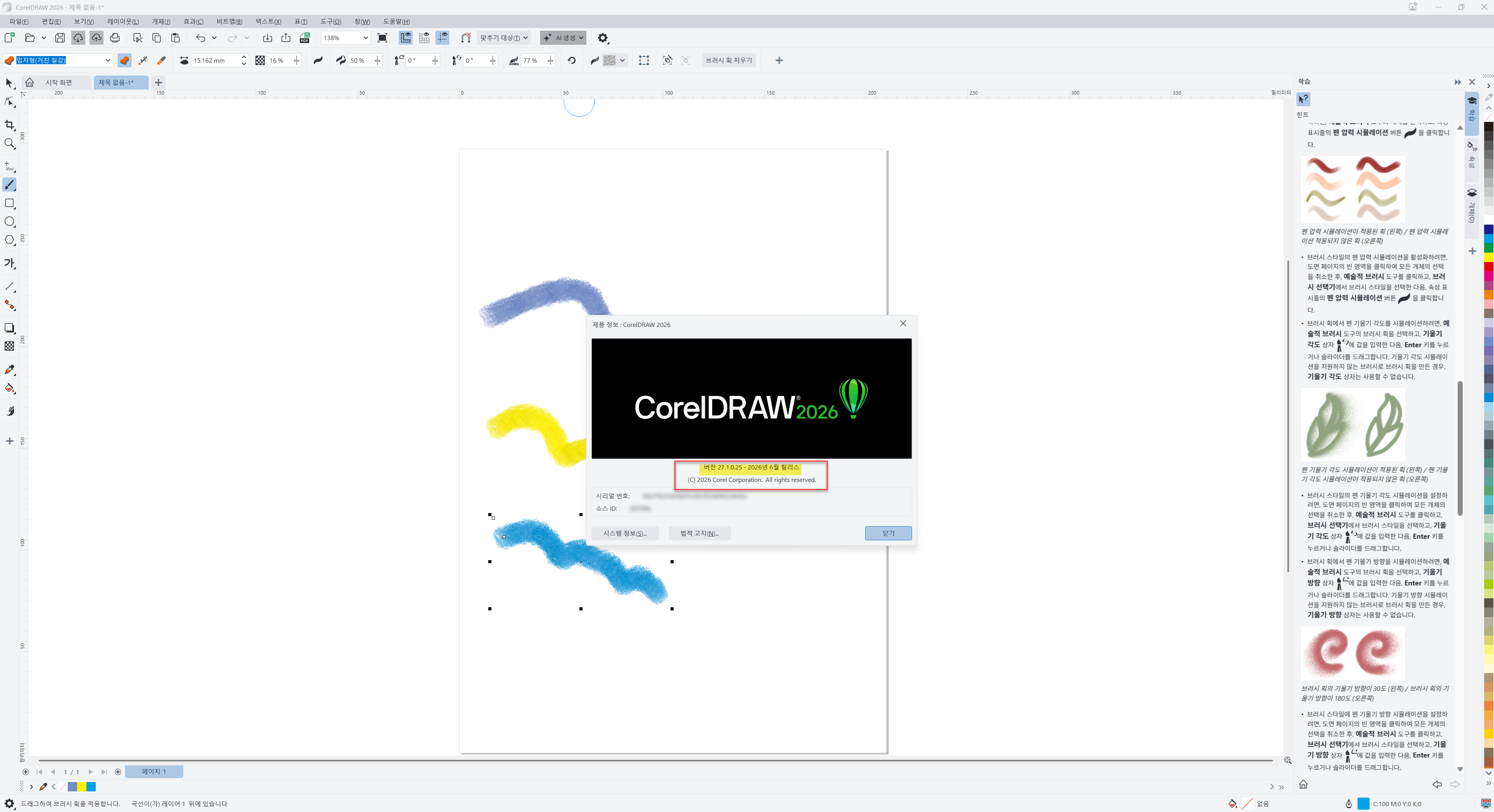This screenshot has width=1494, height=812.
Task: Toggle the bounding box button
Action: pos(644,60)
